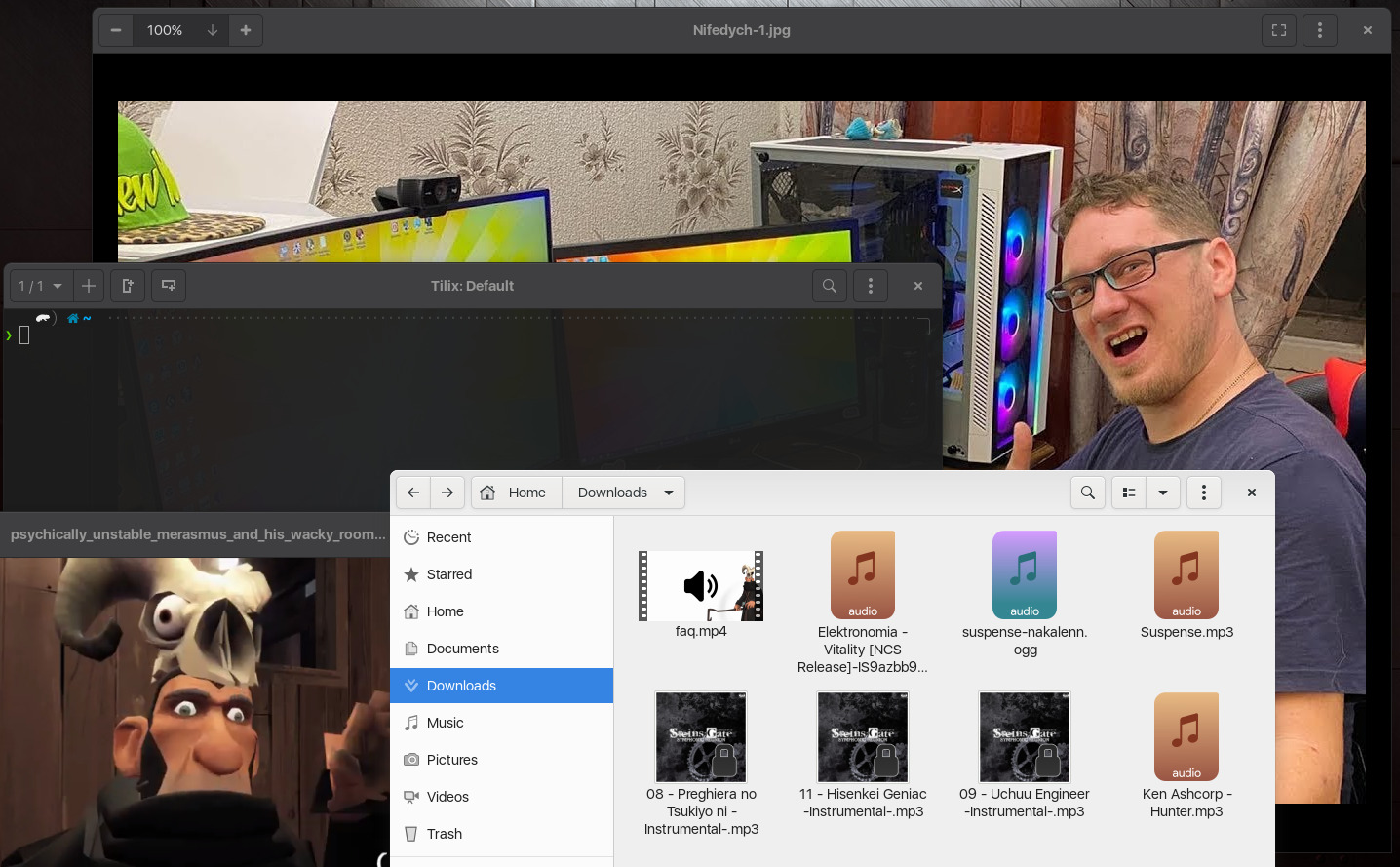Expand the view options dropdown arrow in Files

[x=1163, y=493]
